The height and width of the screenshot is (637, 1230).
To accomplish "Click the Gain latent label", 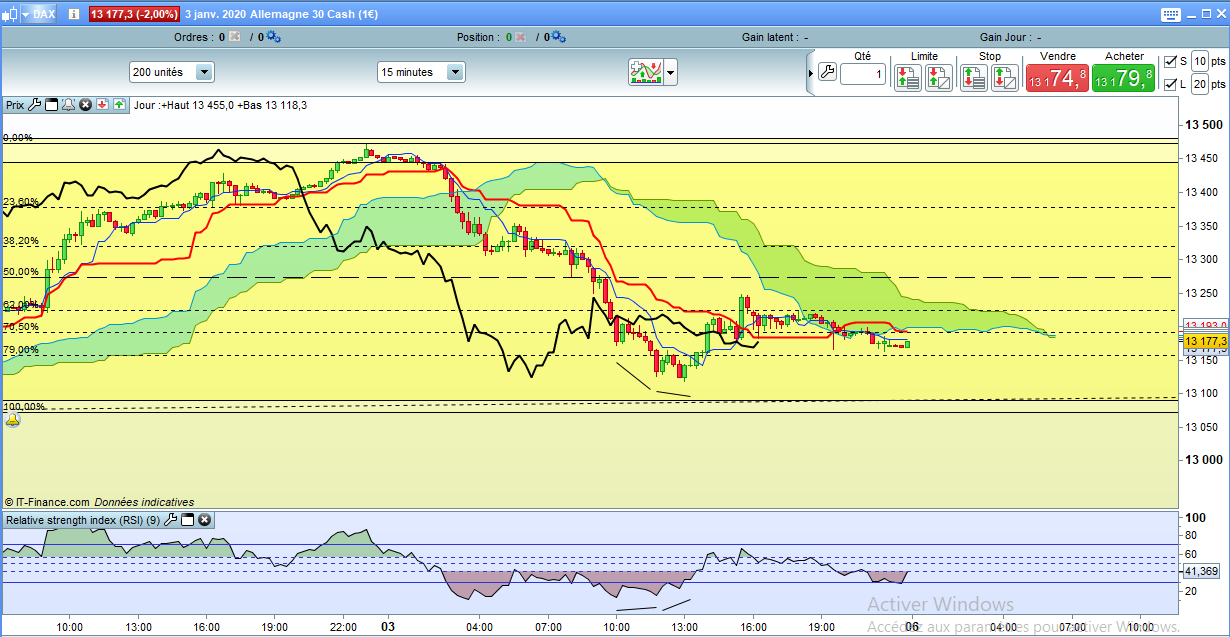I will [x=769, y=37].
